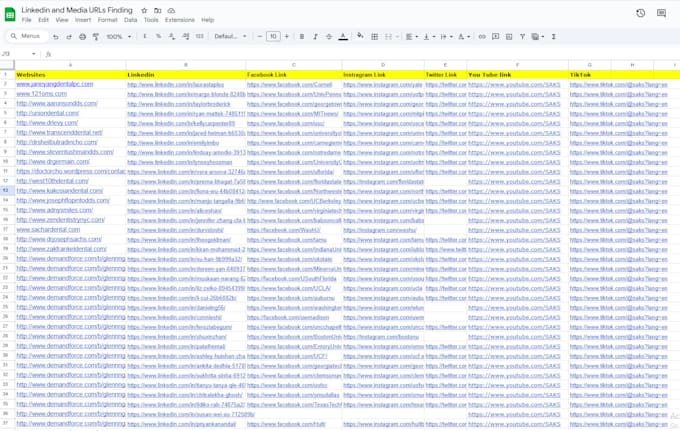Move the document to a folder

[x=158, y=10]
